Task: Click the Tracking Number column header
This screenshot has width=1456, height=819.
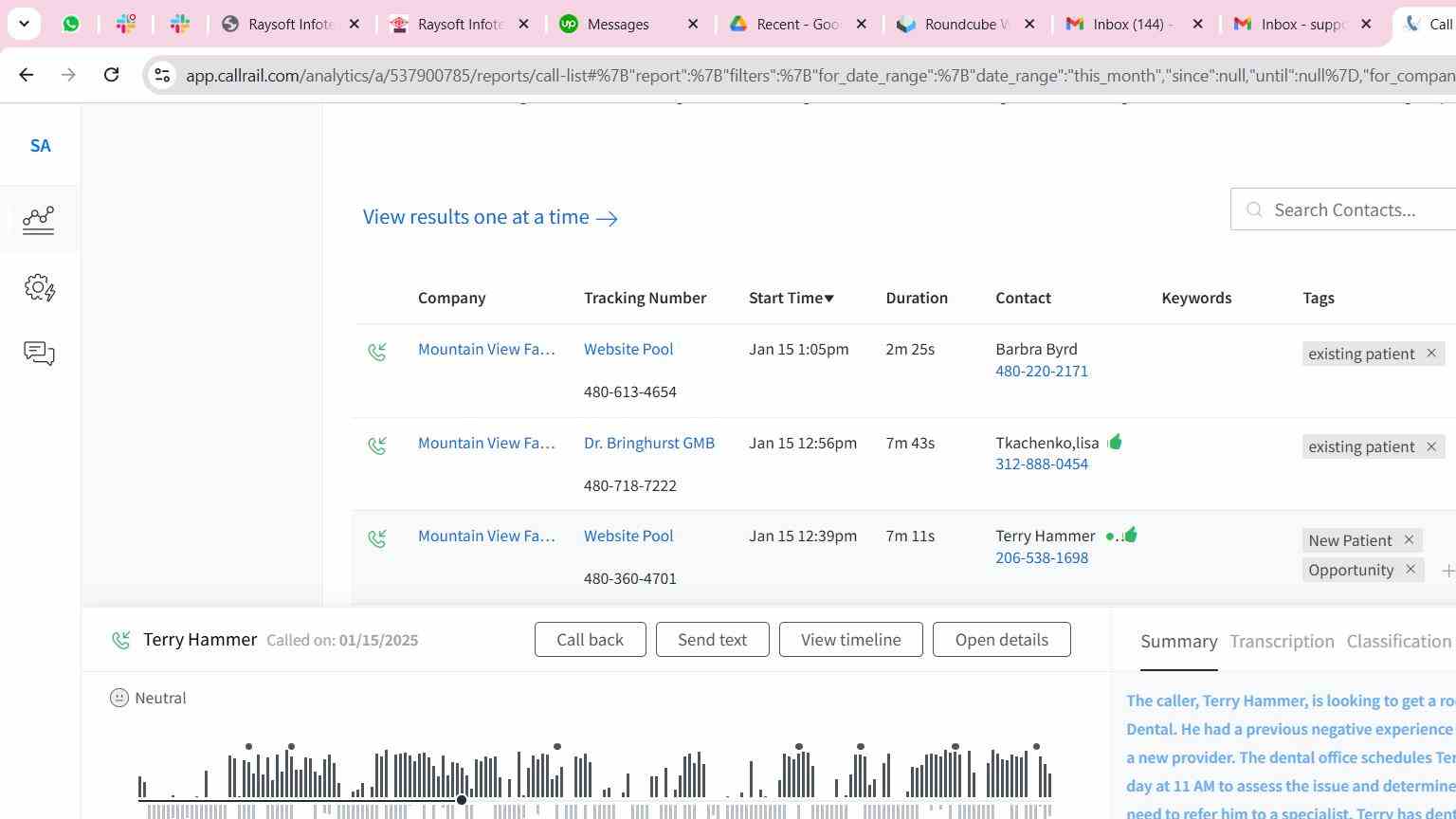Action: point(645,298)
